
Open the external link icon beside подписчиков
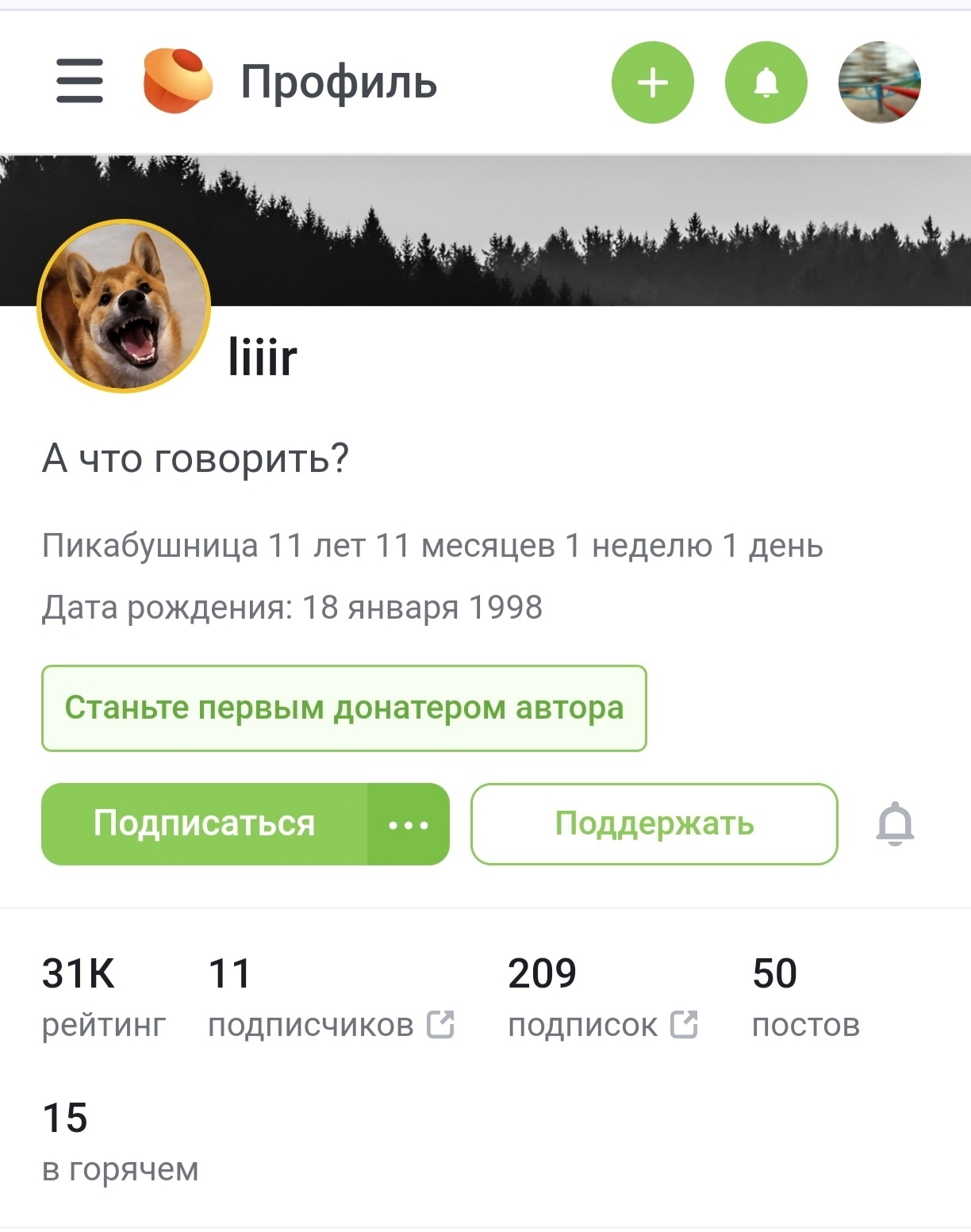coord(440,1025)
